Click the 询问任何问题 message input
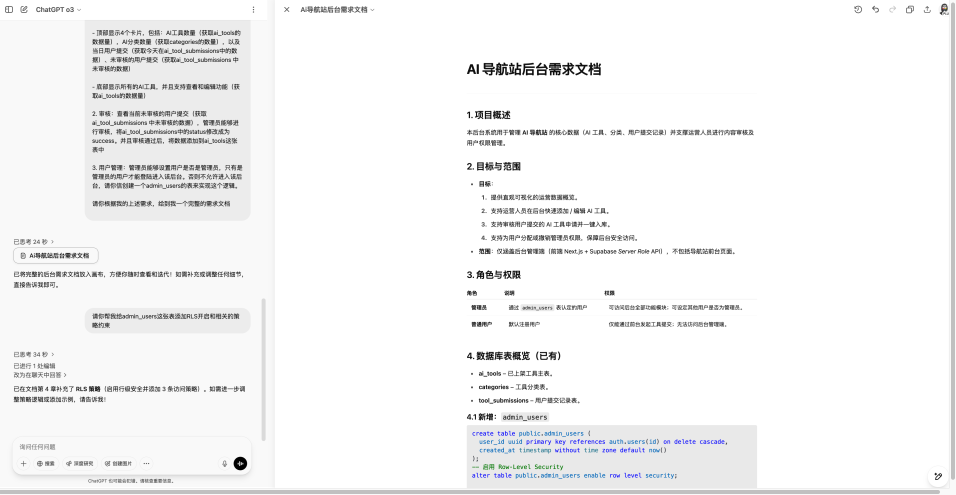 (130, 446)
